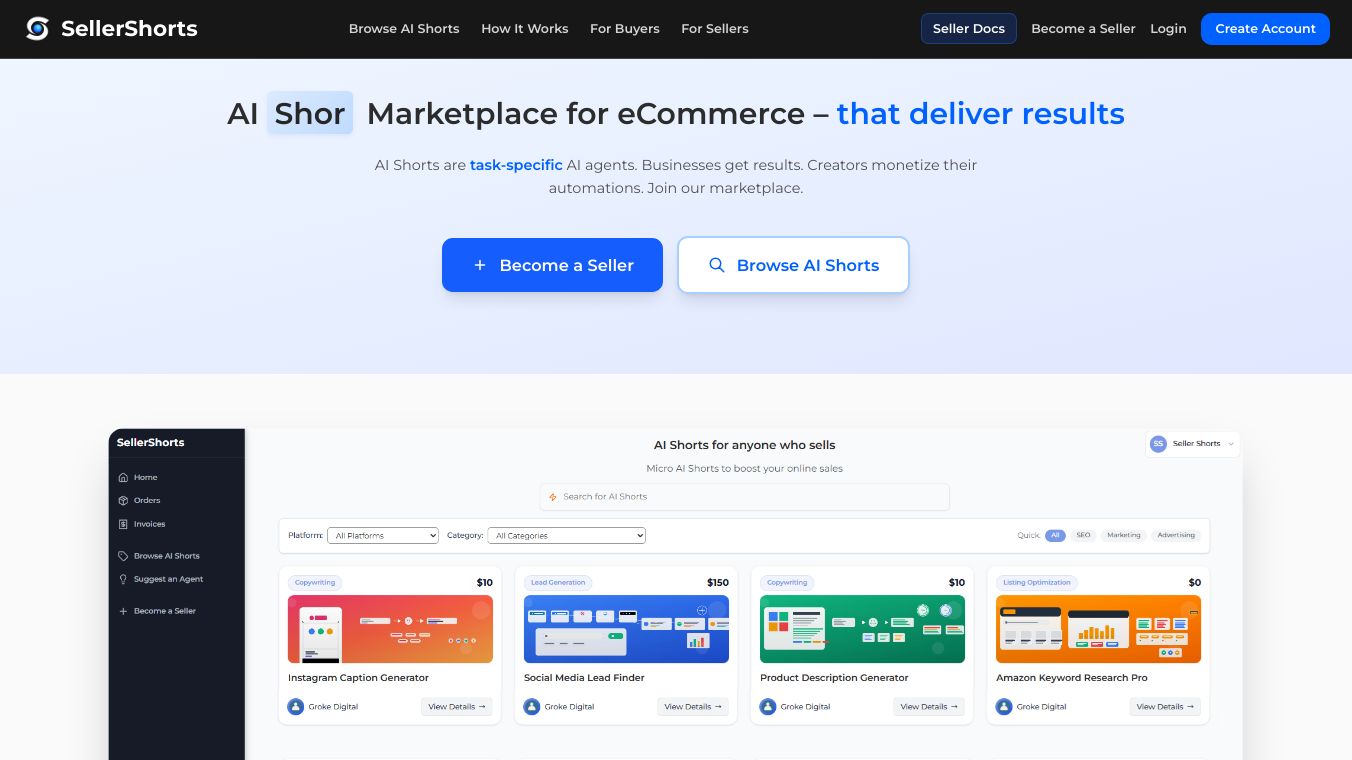
Task: Click Groke Digital avatar on Social Media Lead Finder card
Action: [x=532, y=706]
